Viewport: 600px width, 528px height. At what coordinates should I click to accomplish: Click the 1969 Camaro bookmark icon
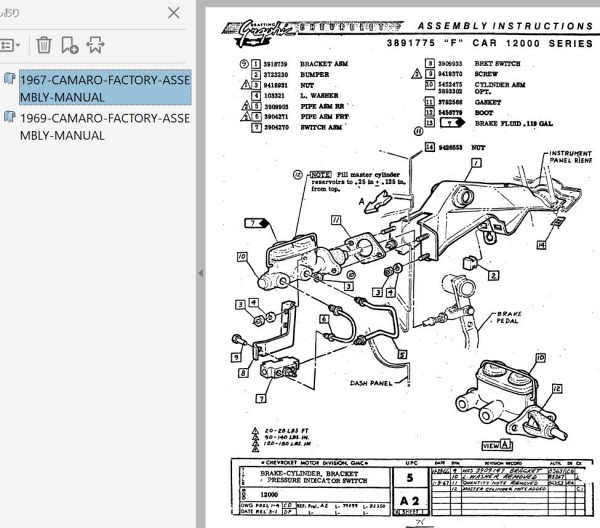point(10,117)
